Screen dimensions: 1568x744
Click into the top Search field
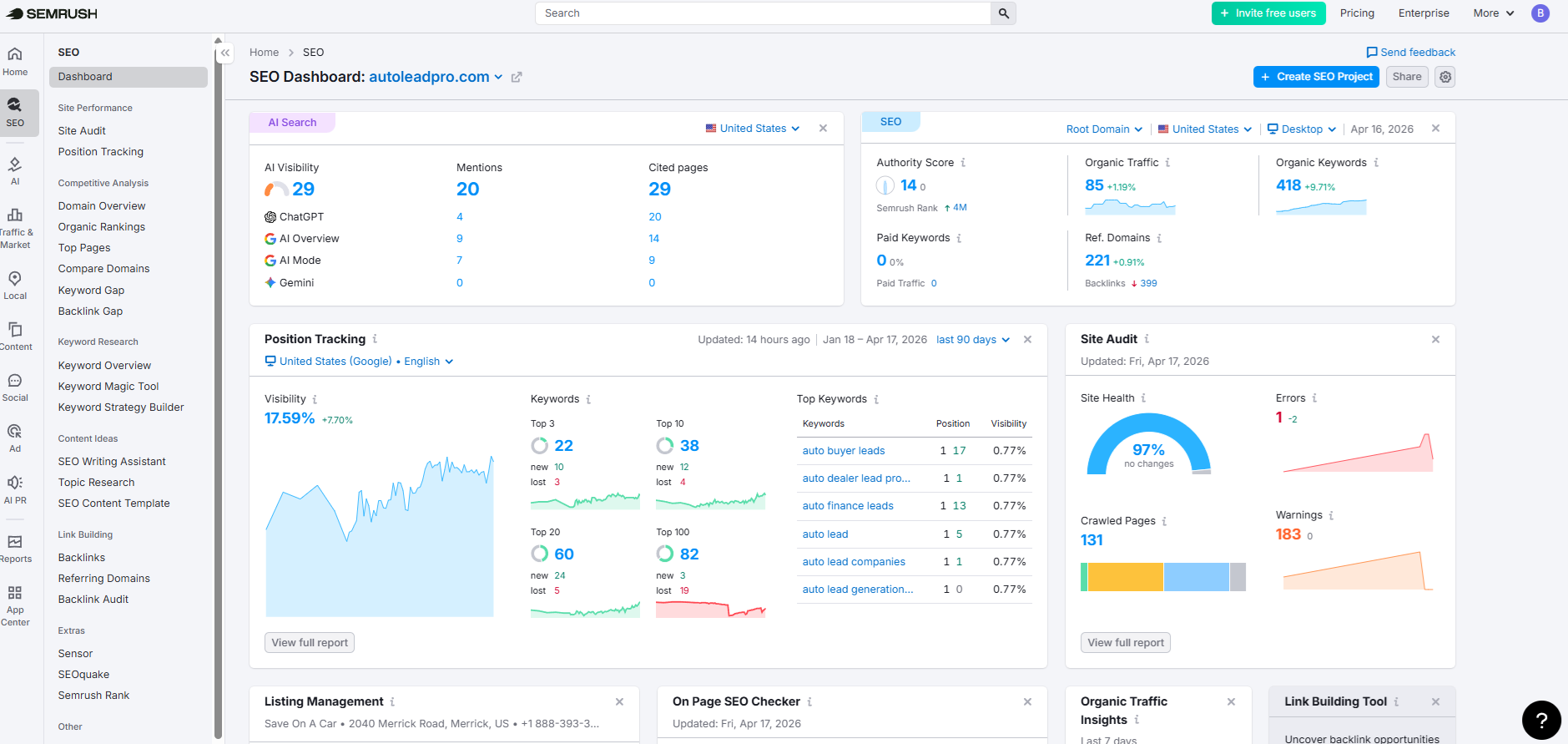[763, 13]
